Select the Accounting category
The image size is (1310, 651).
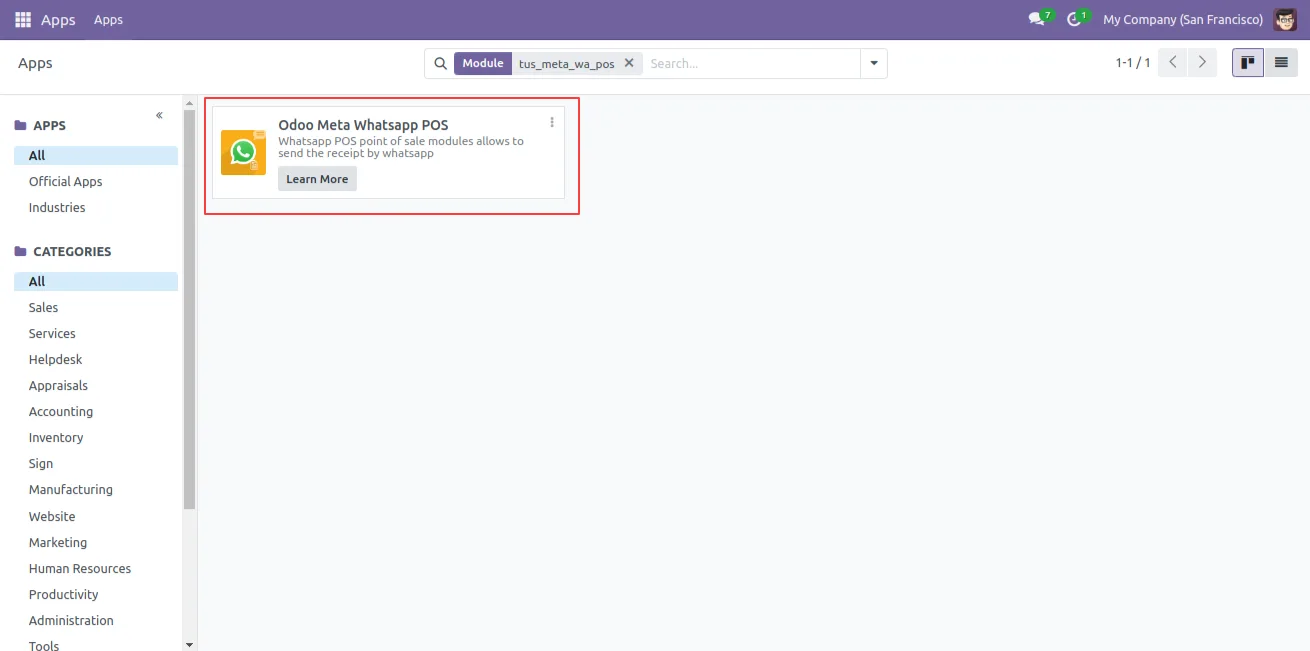[x=96, y=411]
